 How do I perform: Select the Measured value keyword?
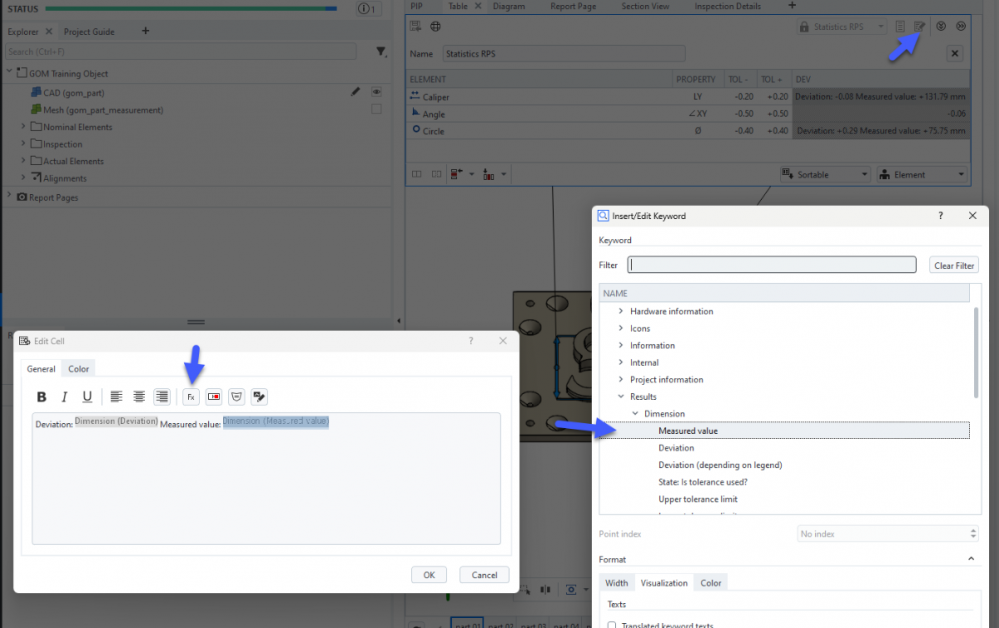point(688,431)
